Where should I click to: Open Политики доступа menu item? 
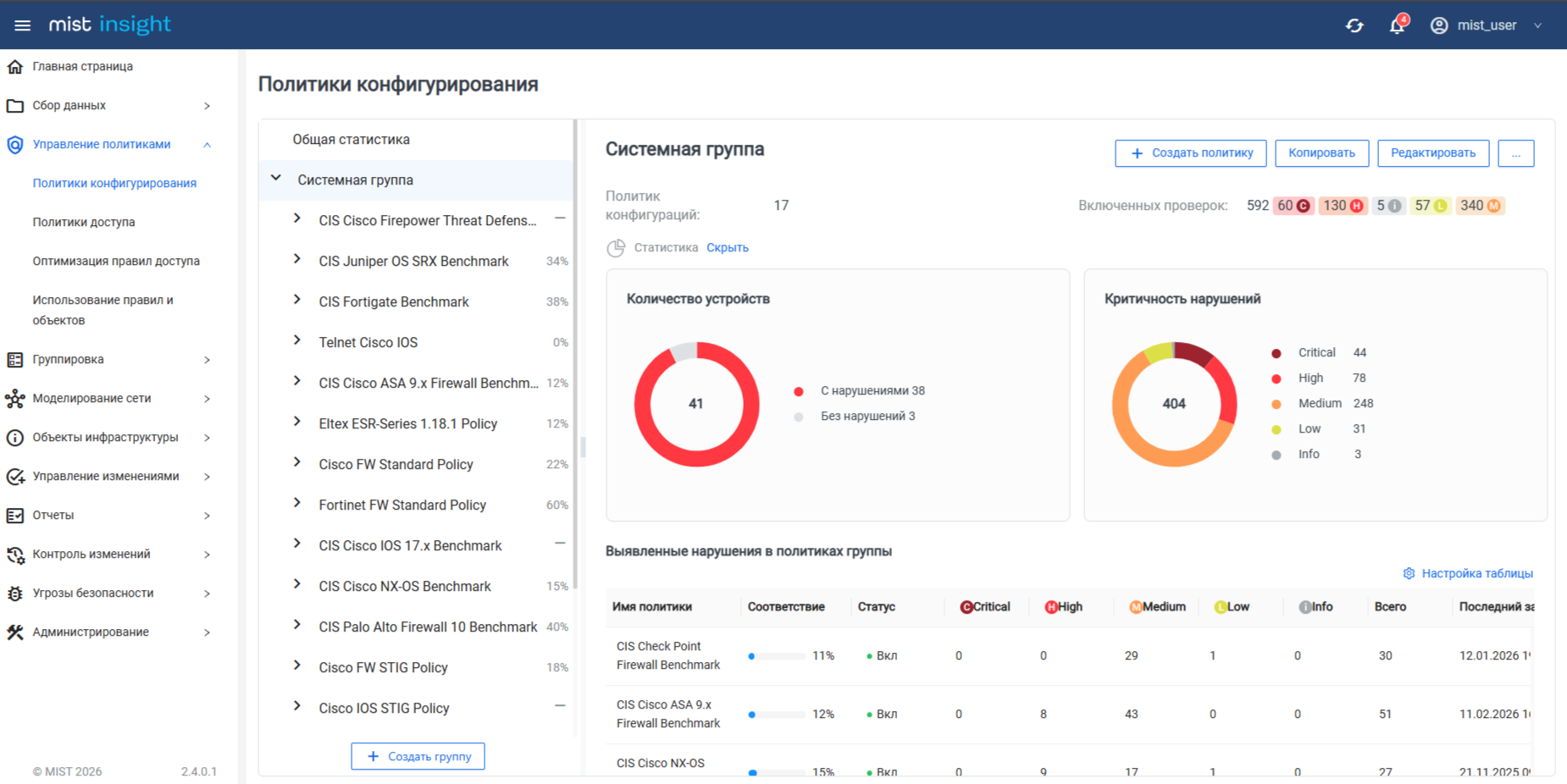pyautogui.click(x=84, y=223)
